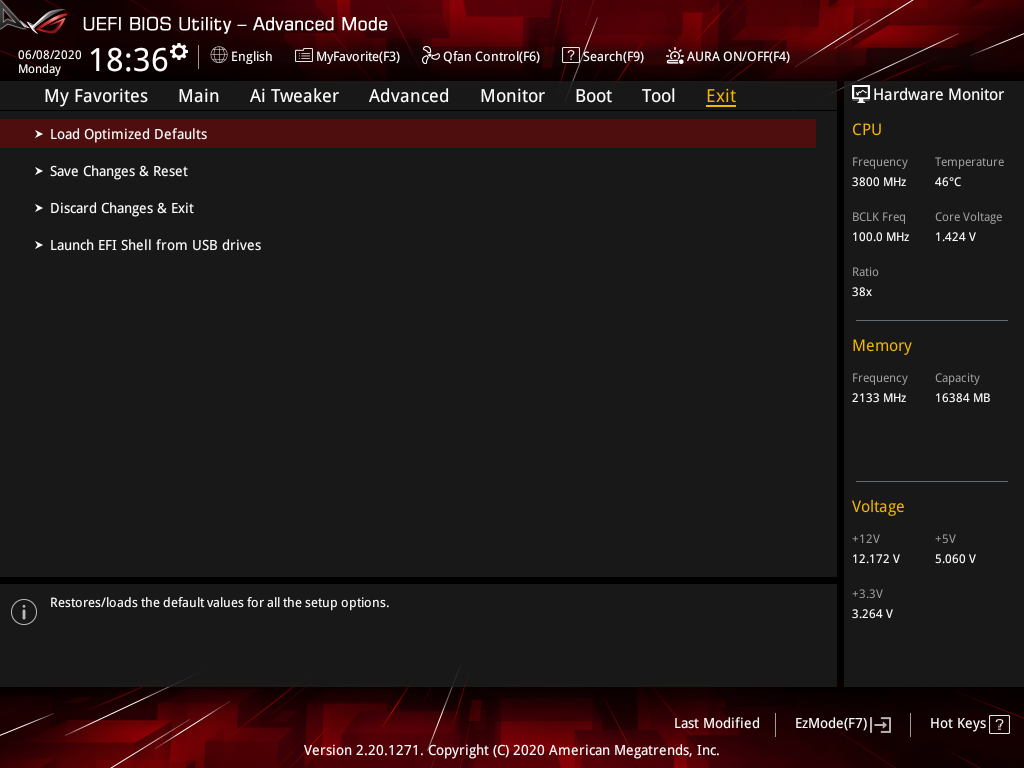Viewport: 1024px width, 768px height.
Task: Click the Qfan Control fan icon
Action: tap(430, 56)
